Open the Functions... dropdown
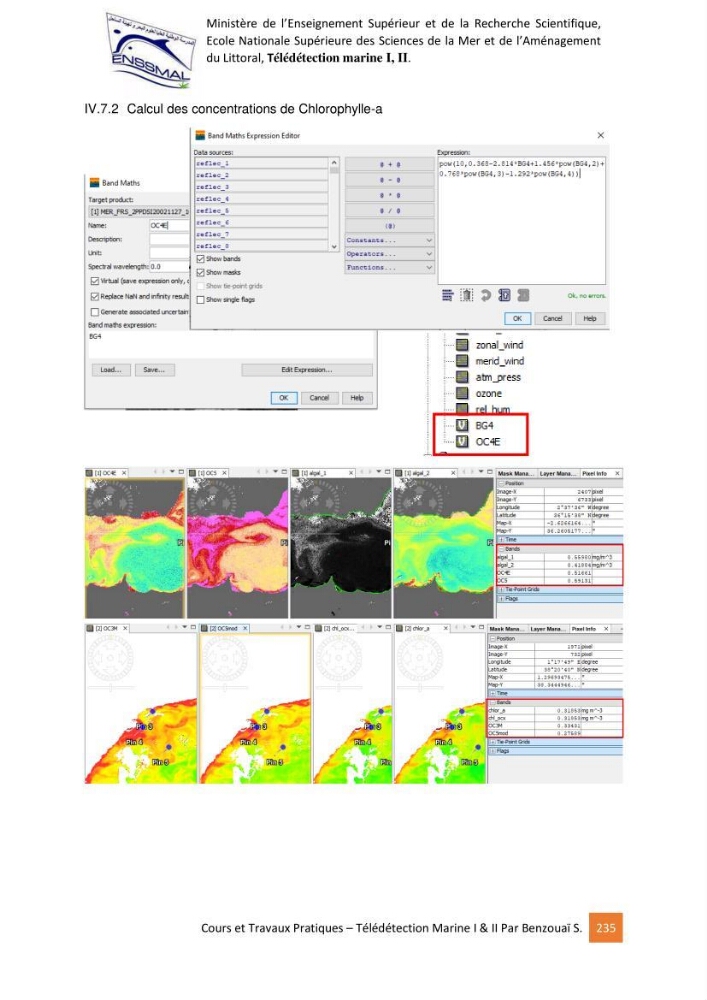 [390, 268]
